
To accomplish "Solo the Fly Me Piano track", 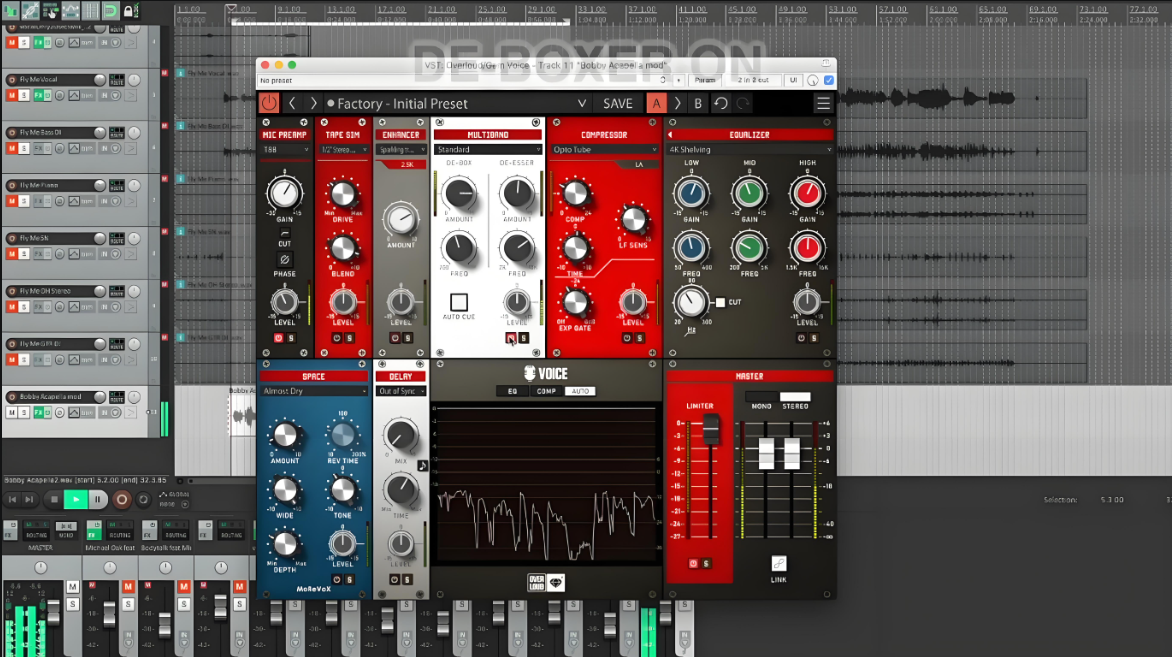I will 24,201.
